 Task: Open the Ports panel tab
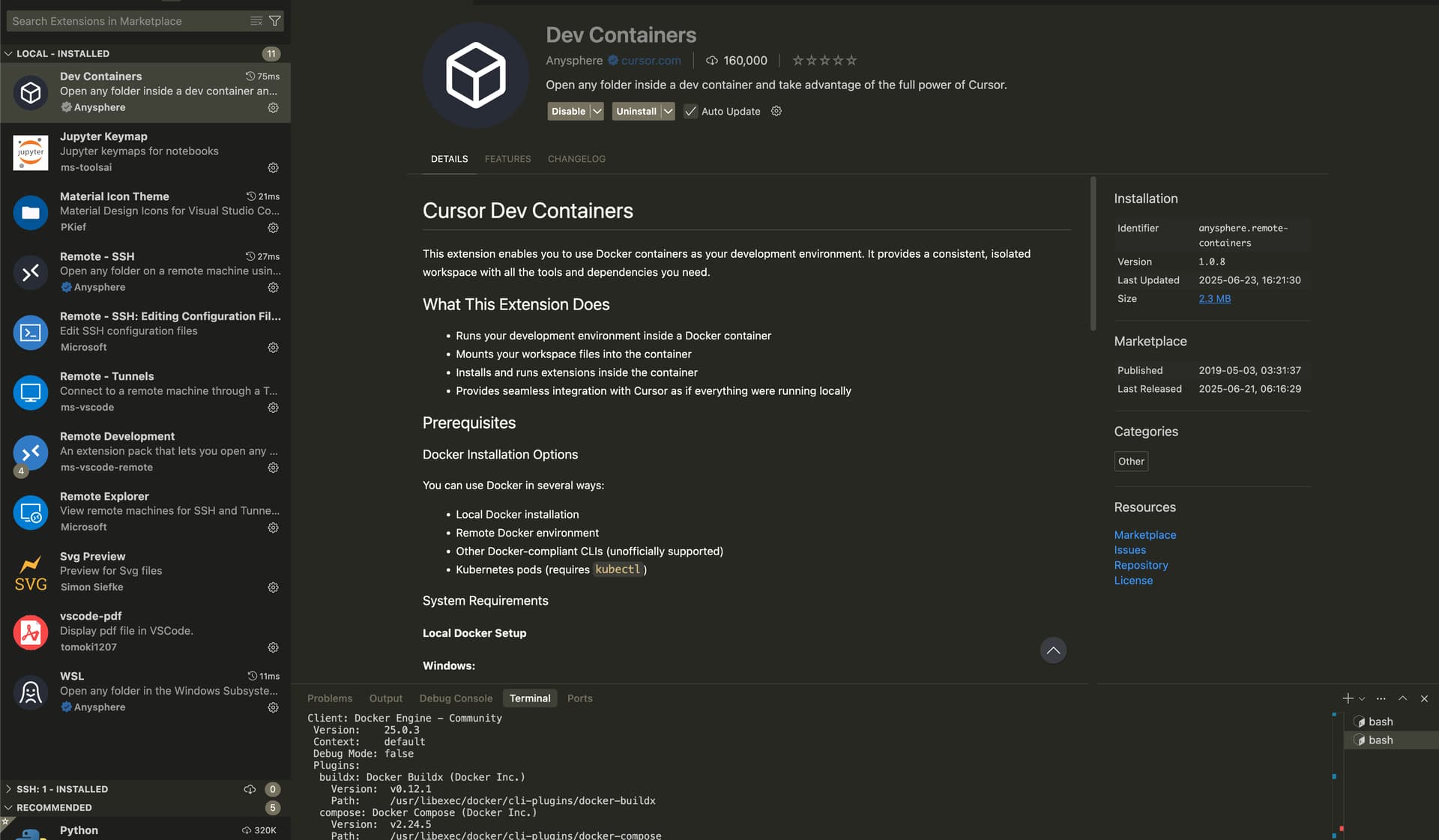click(579, 698)
